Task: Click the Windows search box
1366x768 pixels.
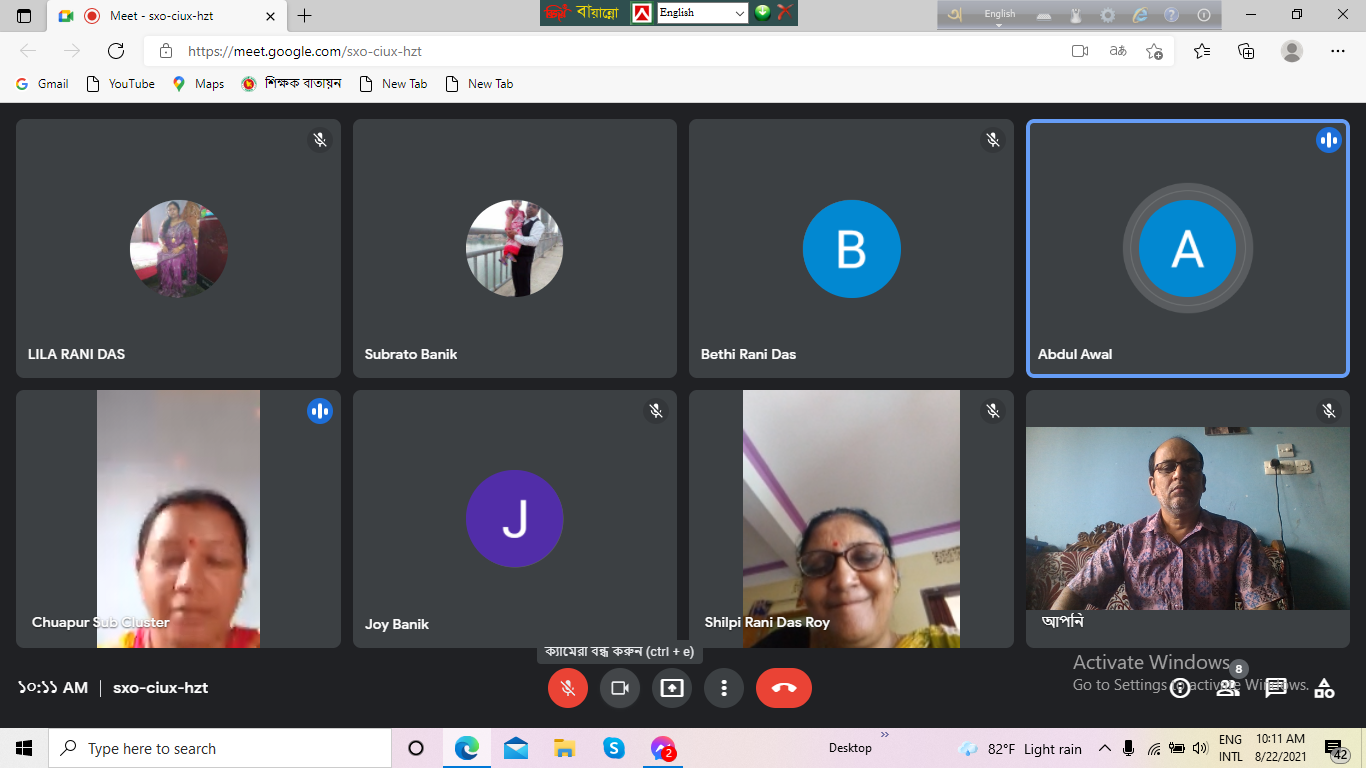Action: click(x=220, y=748)
